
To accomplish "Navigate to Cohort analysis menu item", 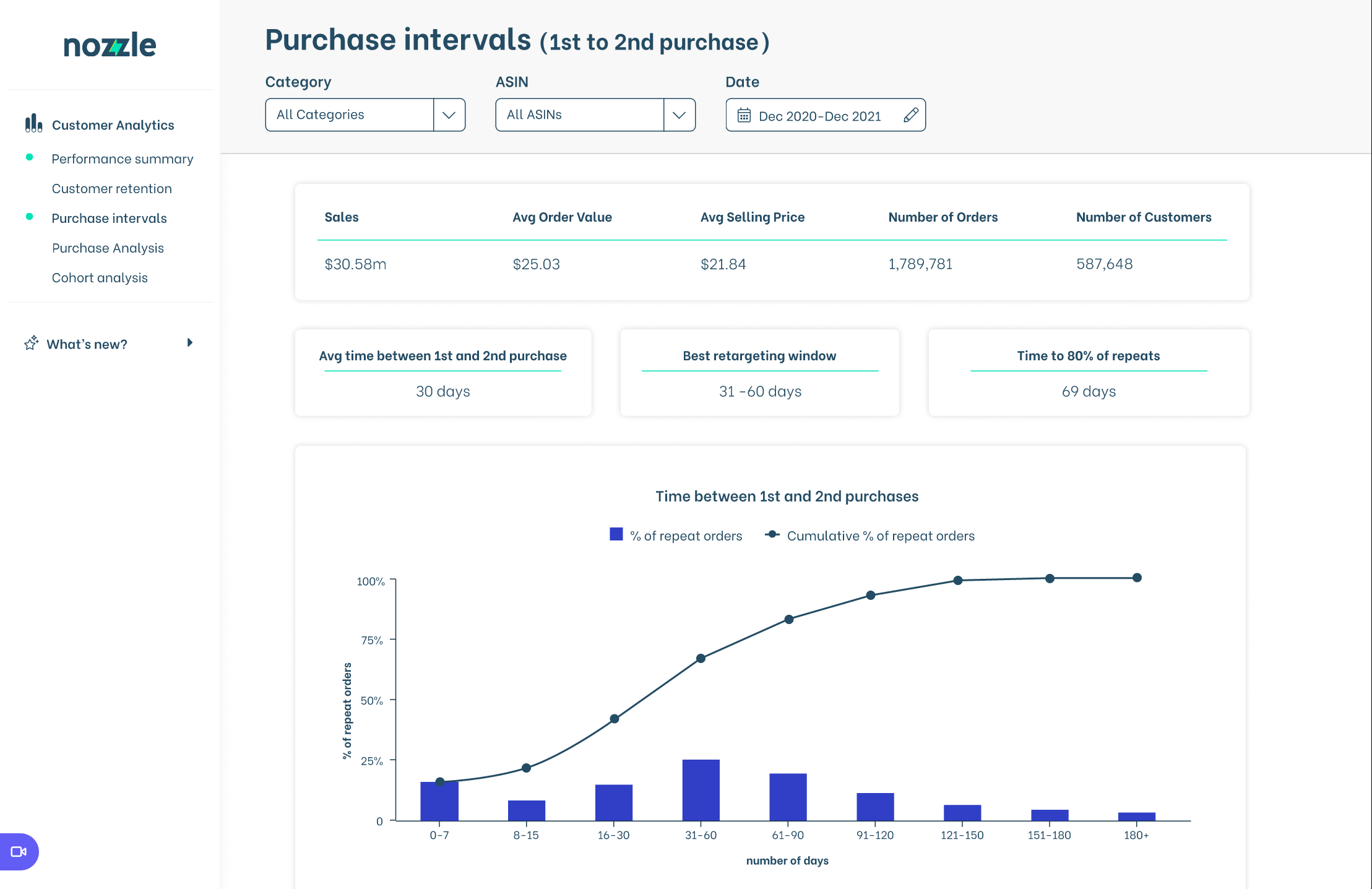I will pyautogui.click(x=99, y=277).
